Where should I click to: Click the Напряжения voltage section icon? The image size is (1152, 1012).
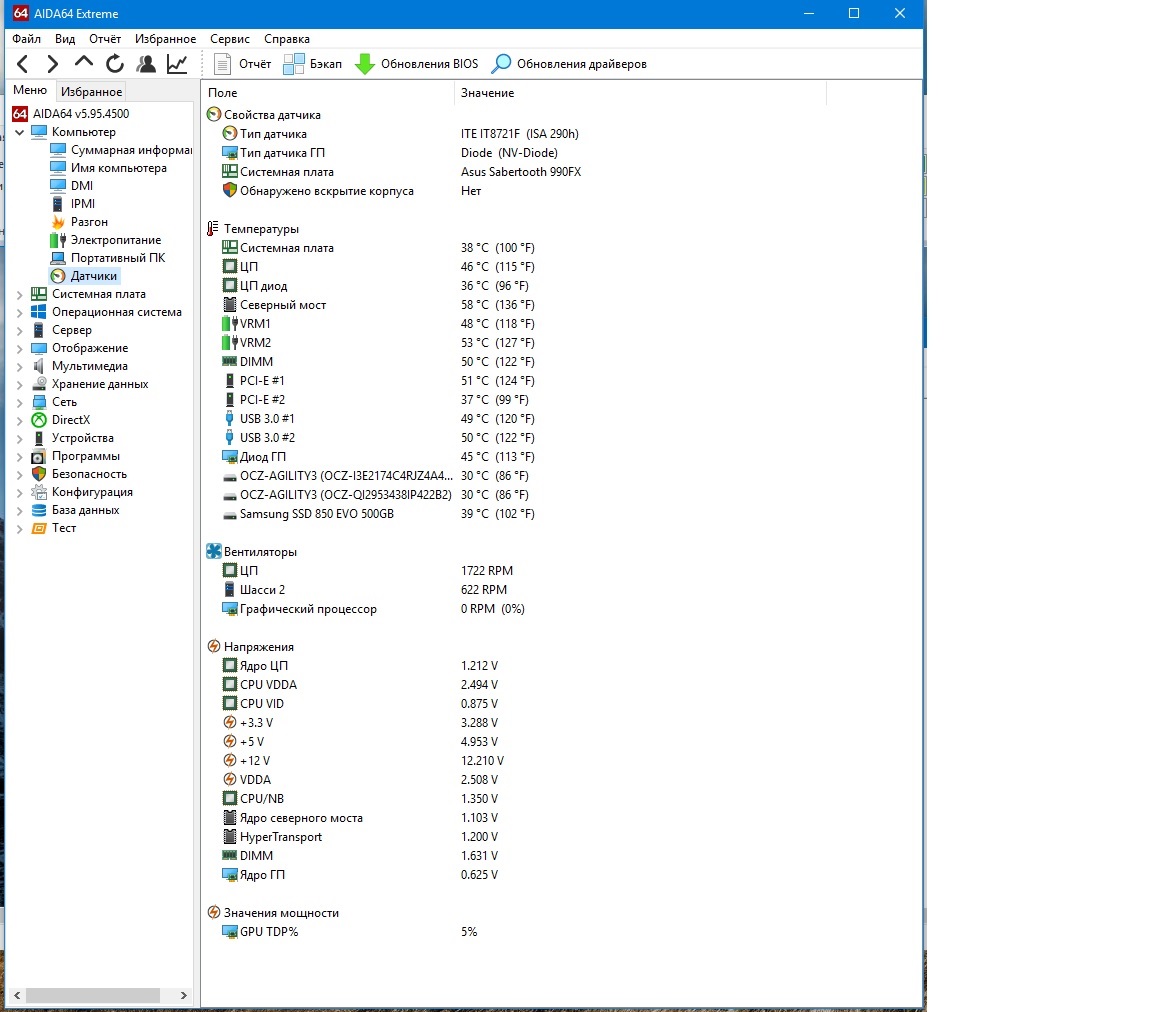[x=214, y=647]
